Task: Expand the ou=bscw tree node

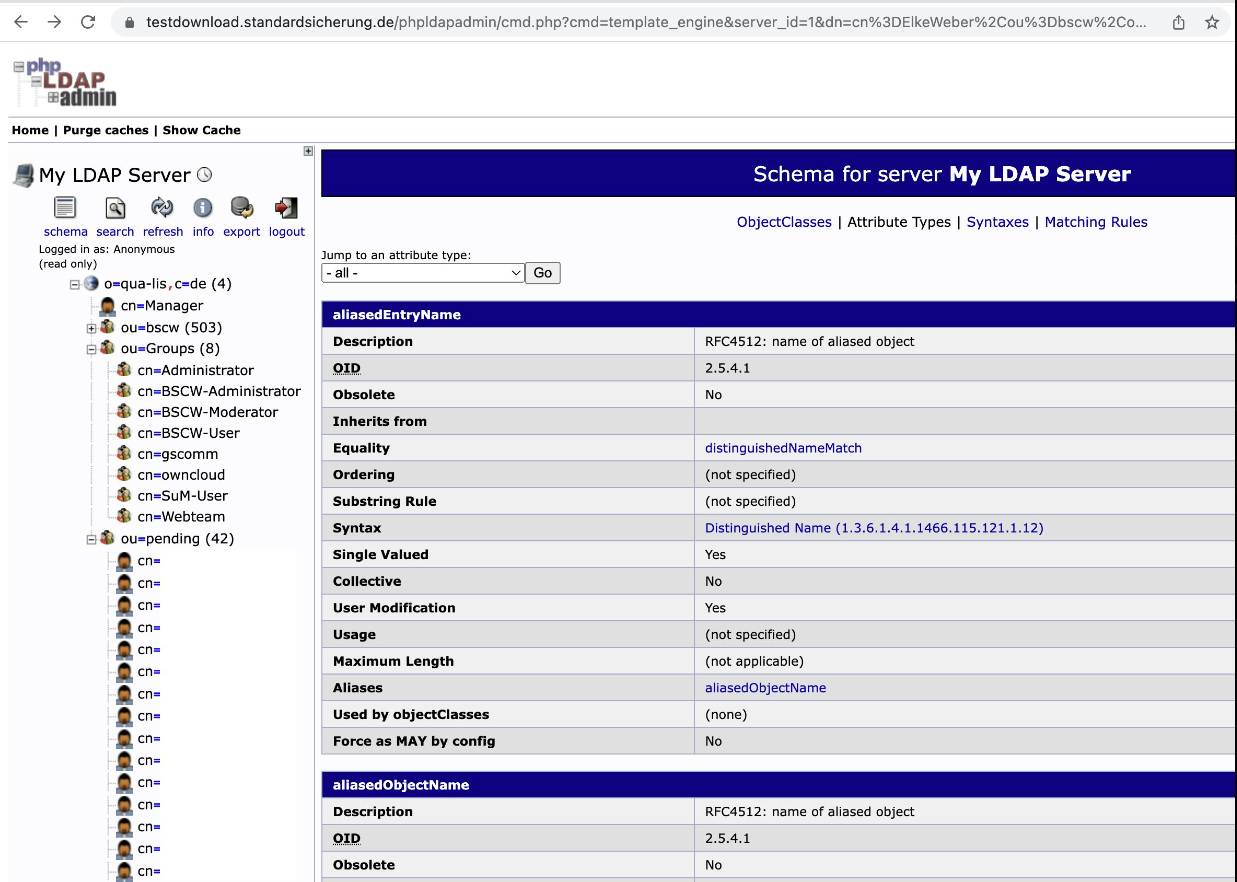Action: click(x=91, y=328)
